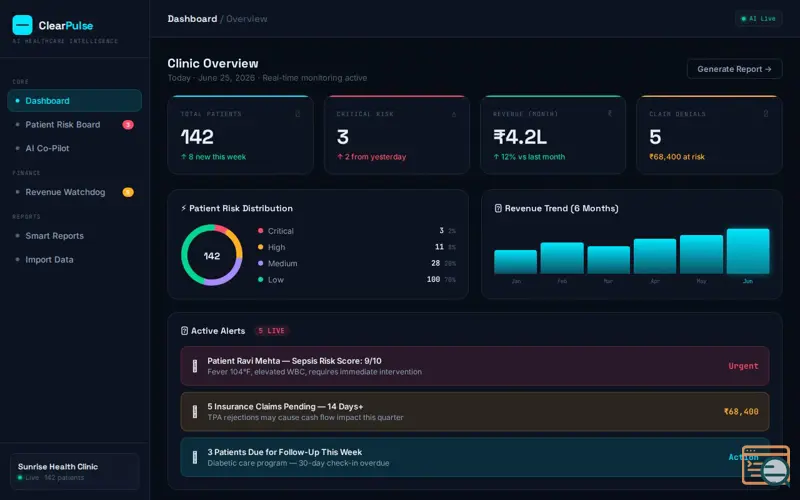Click the yellow Revenue Watchdog badge

coord(128,192)
